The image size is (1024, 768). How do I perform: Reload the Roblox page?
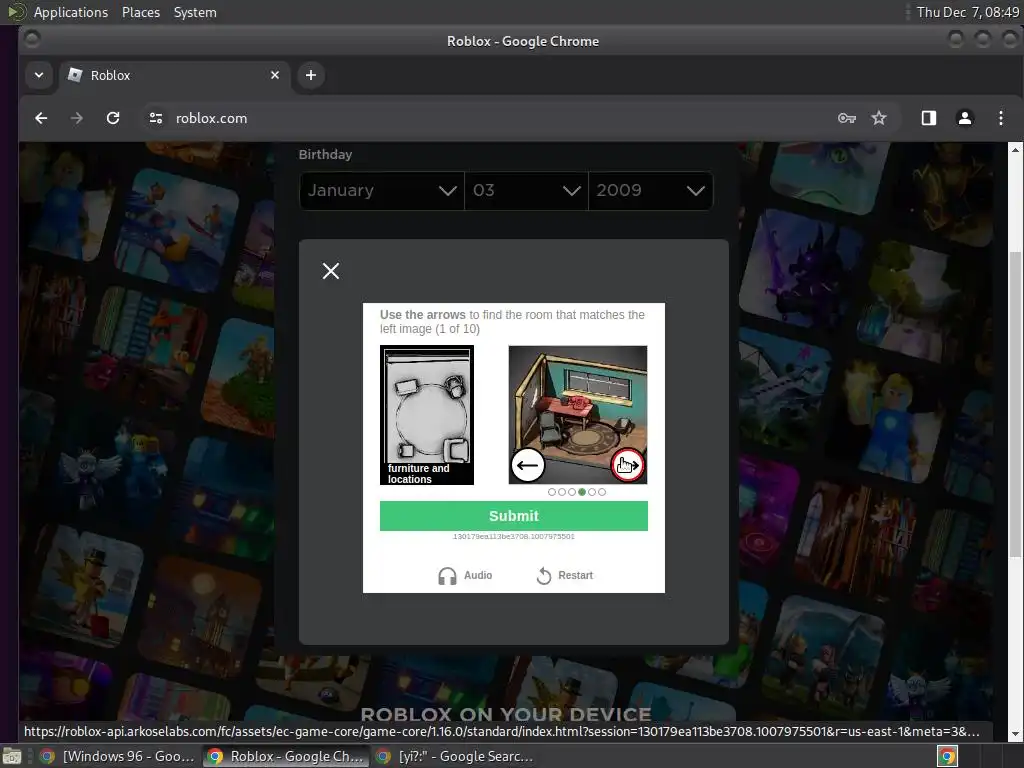(x=113, y=118)
